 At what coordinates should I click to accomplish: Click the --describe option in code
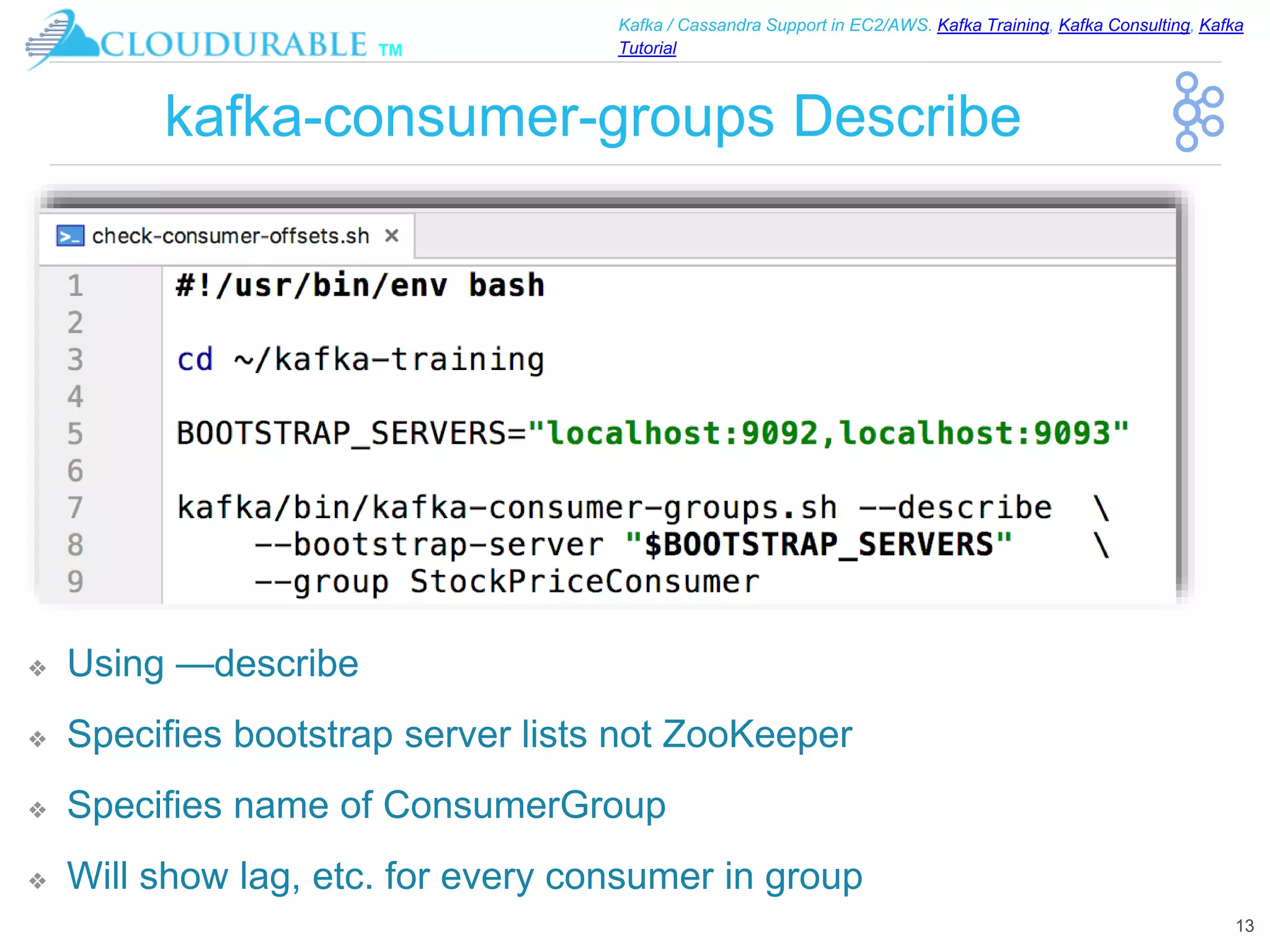click(x=955, y=508)
